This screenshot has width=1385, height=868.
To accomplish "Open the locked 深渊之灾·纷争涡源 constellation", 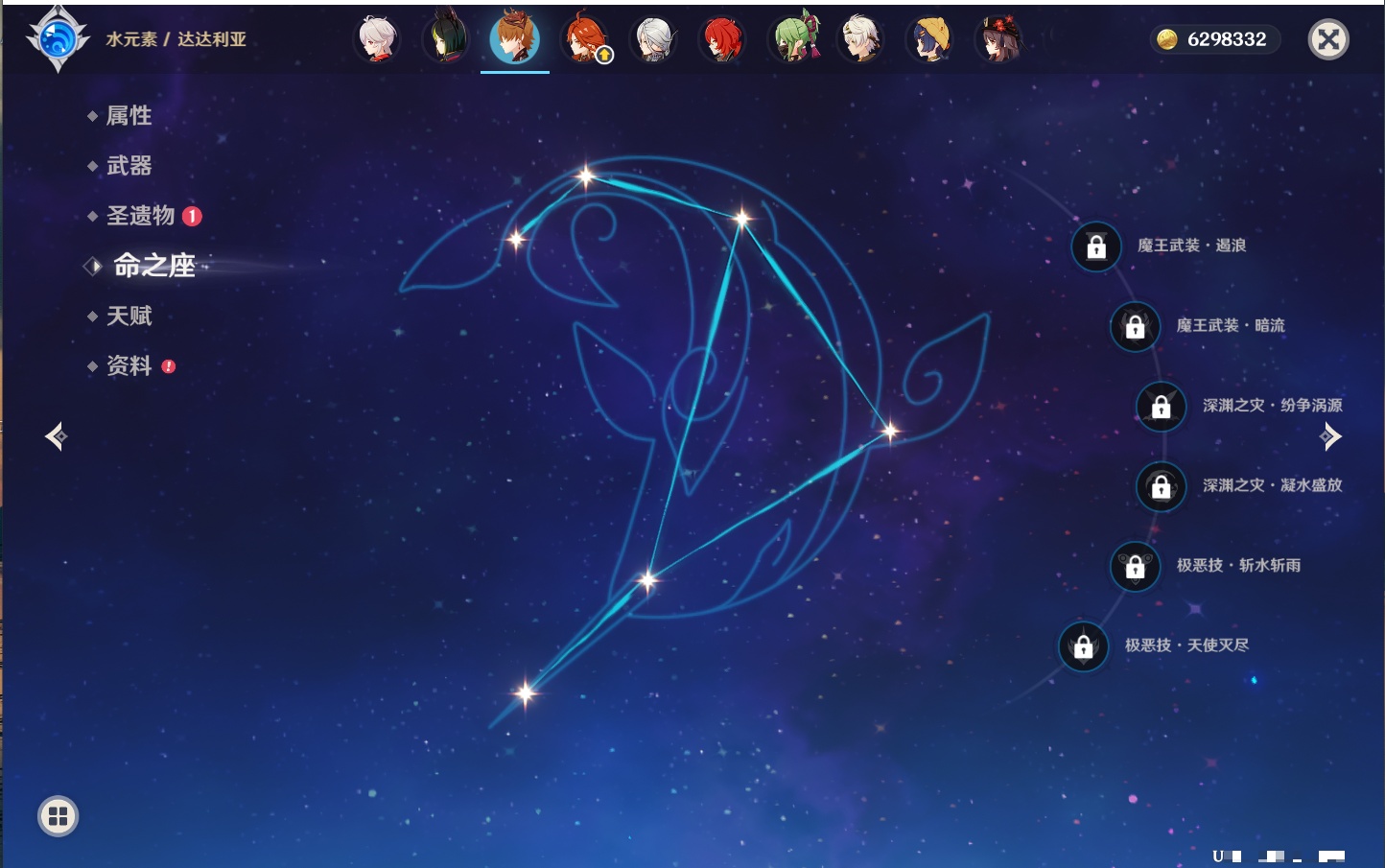I will click(x=1162, y=407).
